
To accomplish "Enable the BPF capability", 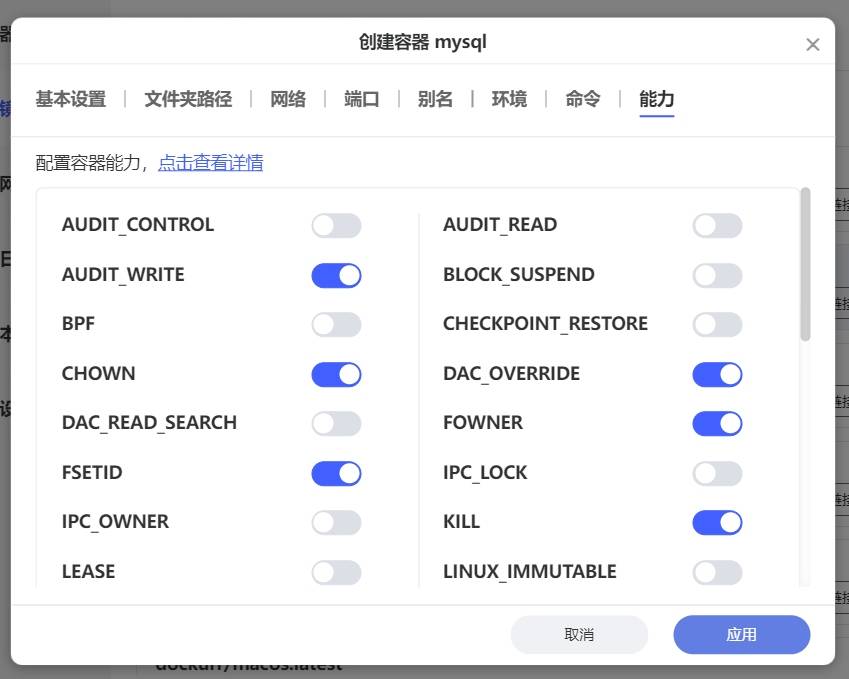I will pyautogui.click(x=336, y=324).
